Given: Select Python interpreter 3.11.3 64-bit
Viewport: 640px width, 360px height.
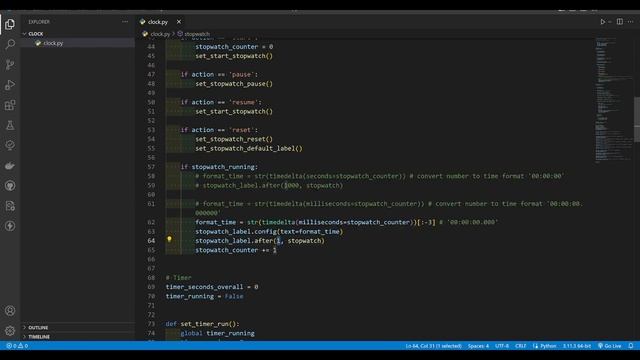Looking at the screenshot, I should [x=577, y=346].
